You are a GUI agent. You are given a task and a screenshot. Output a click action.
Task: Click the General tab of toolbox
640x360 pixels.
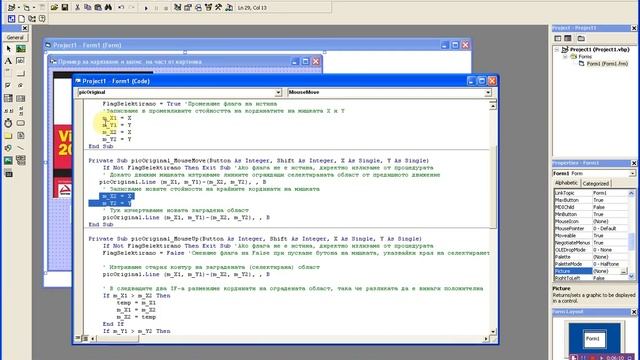tap(15, 37)
